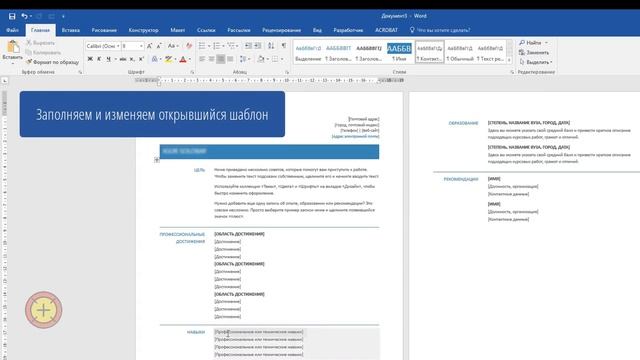Apply the Обычный style from gallery
The image size is (640, 360).
(460, 52)
